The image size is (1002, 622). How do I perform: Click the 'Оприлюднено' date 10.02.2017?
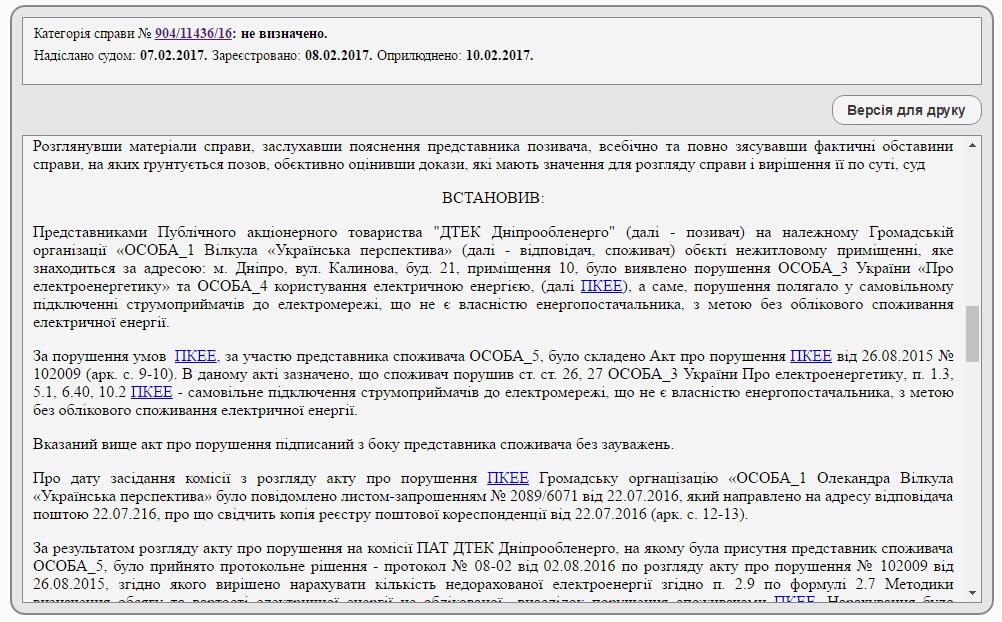point(499,56)
